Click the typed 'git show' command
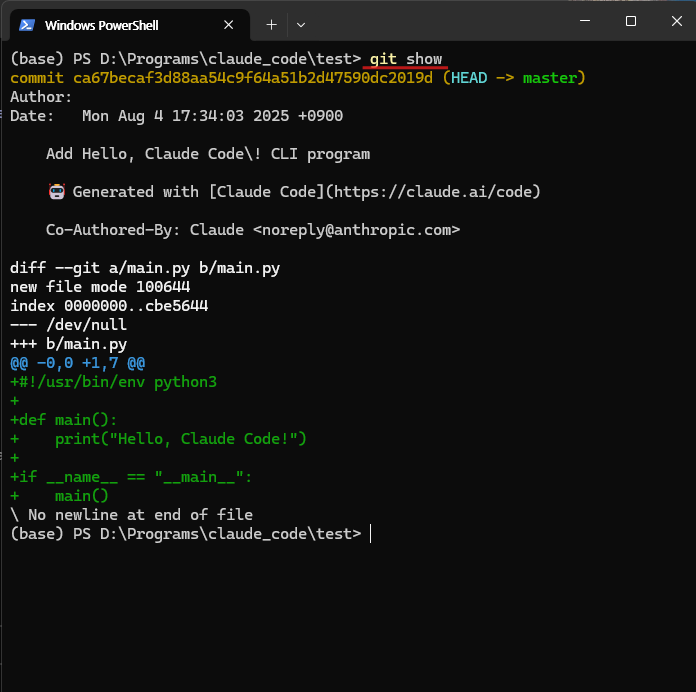The image size is (696, 692). 406,59
